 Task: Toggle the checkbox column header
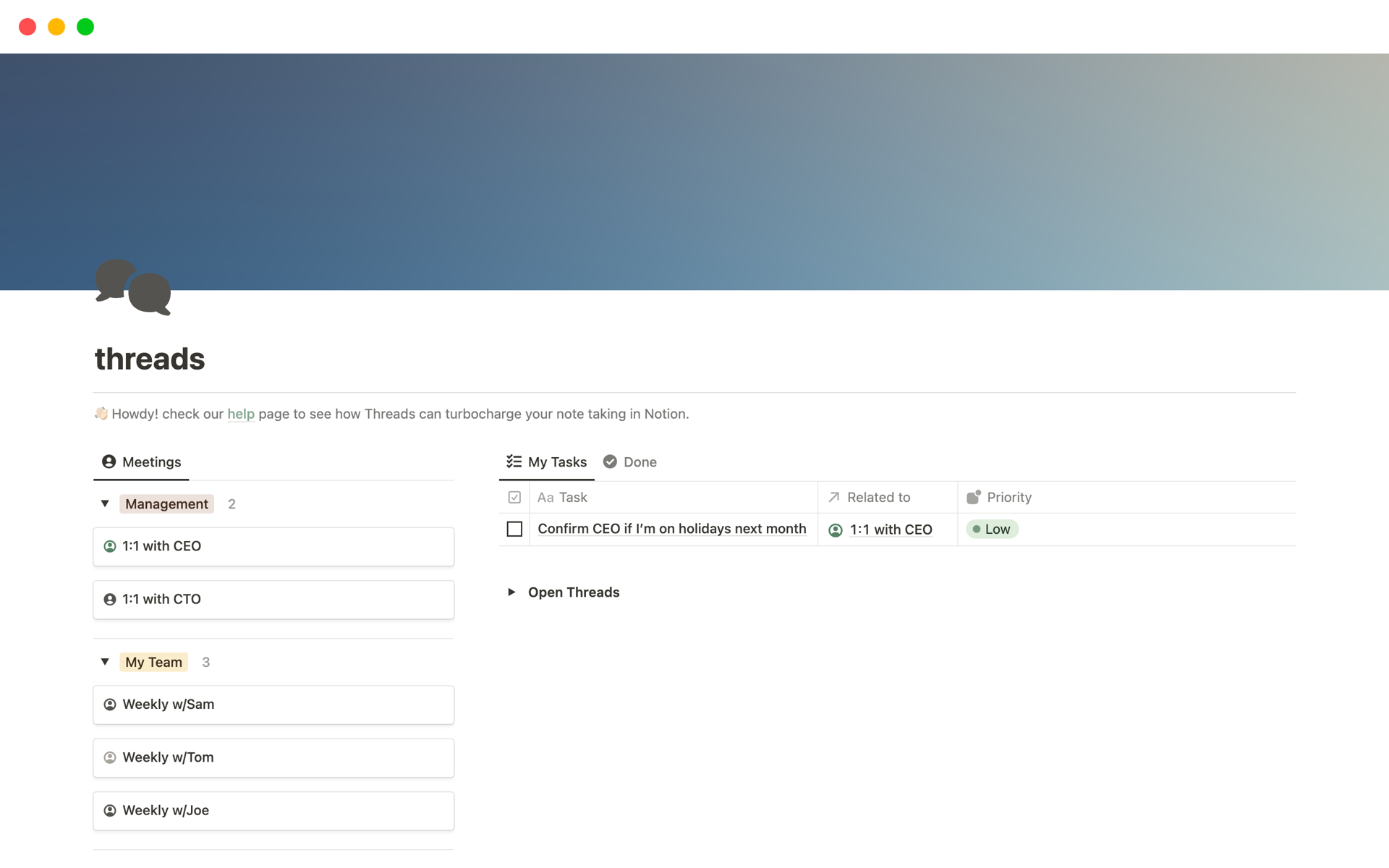[x=514, y=498]
